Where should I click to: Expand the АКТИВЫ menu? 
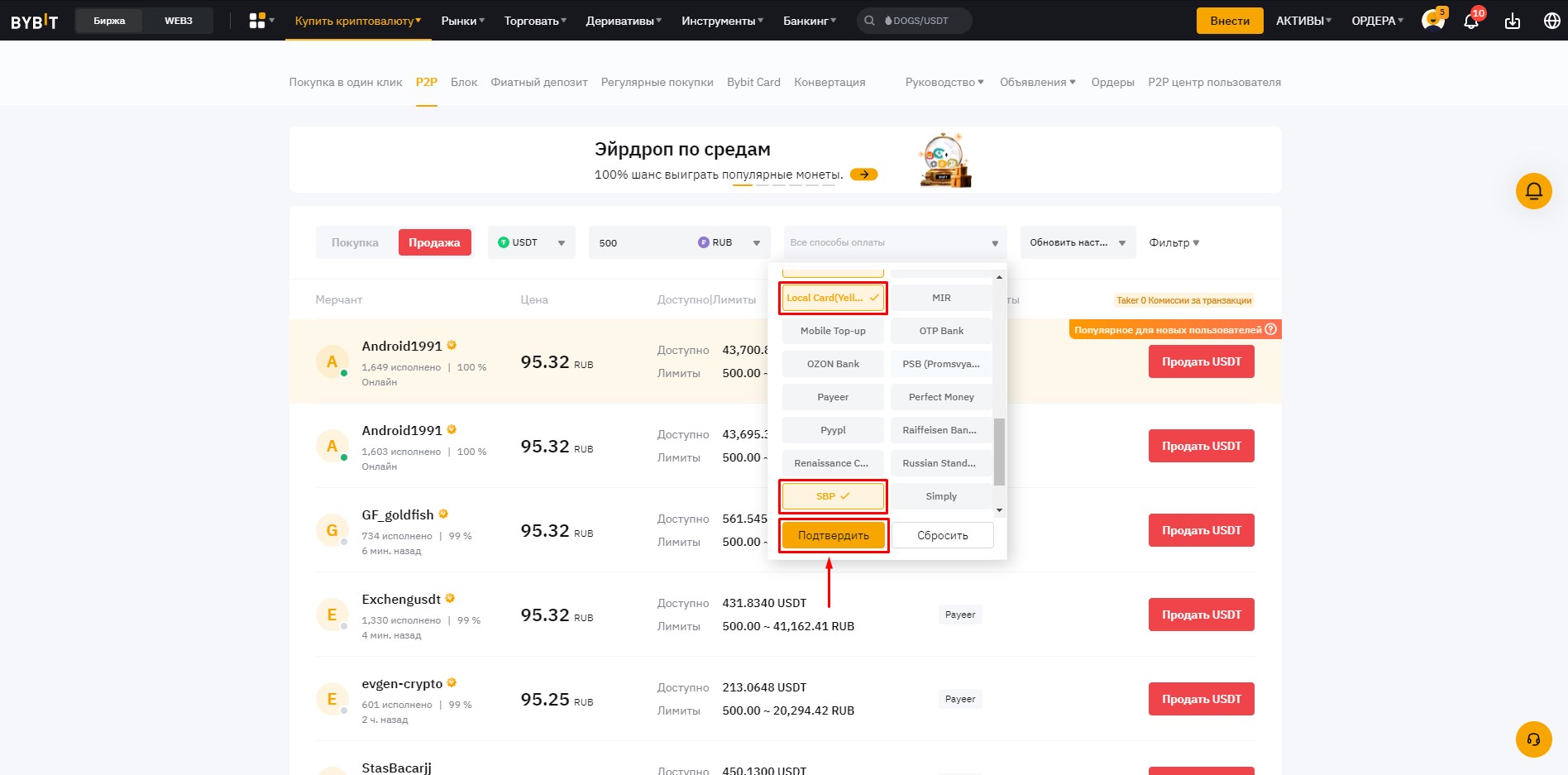click(1303, 21)
